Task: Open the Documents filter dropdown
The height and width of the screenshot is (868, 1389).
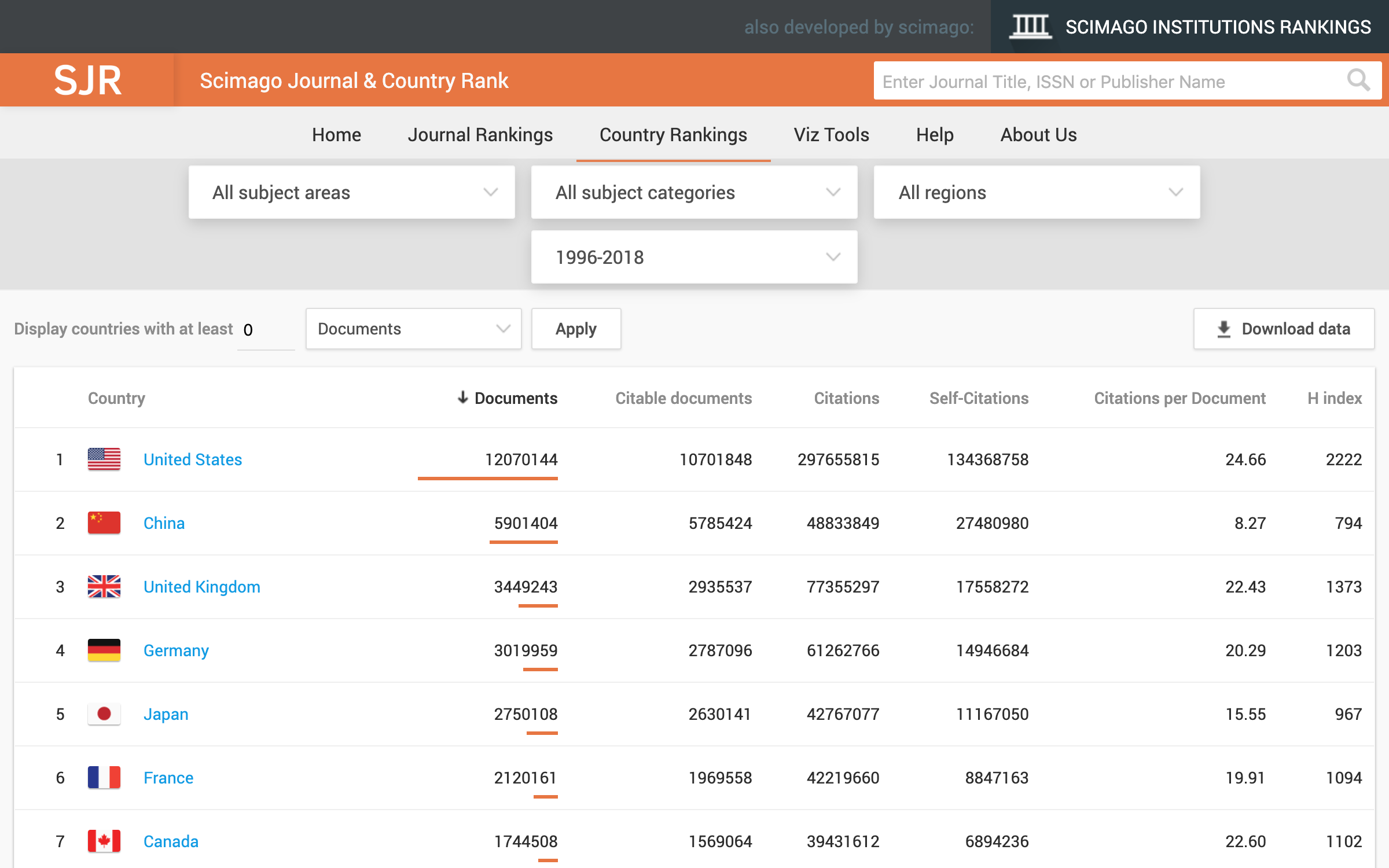Action: click(413, 329)
